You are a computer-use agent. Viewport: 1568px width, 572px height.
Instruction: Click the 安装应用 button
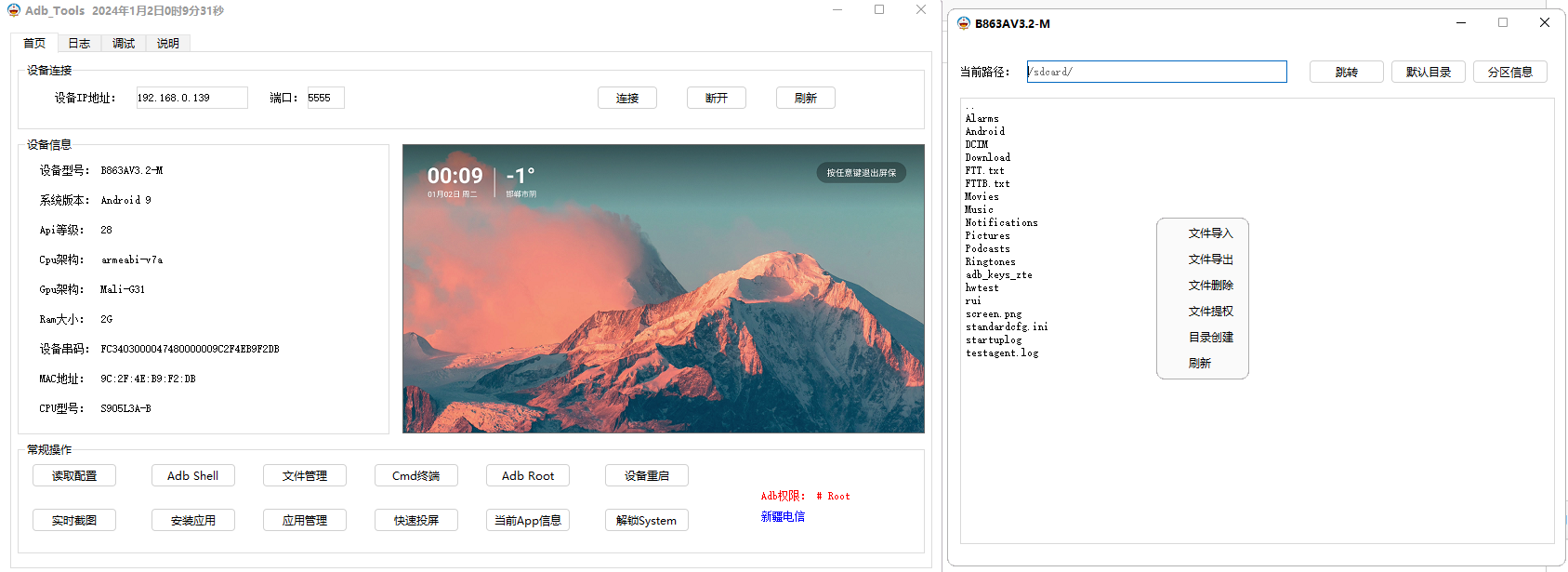(x=193, y=520)
